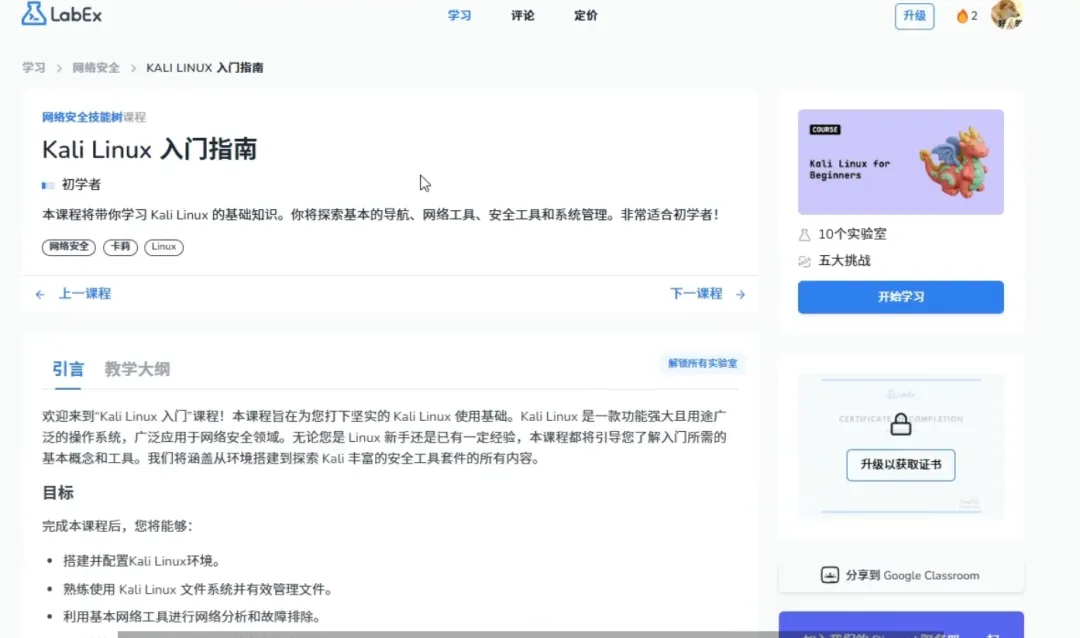The image size is (1080, 638).
Task: Click the 卡莉 tag
Action: tap(121, 247)
